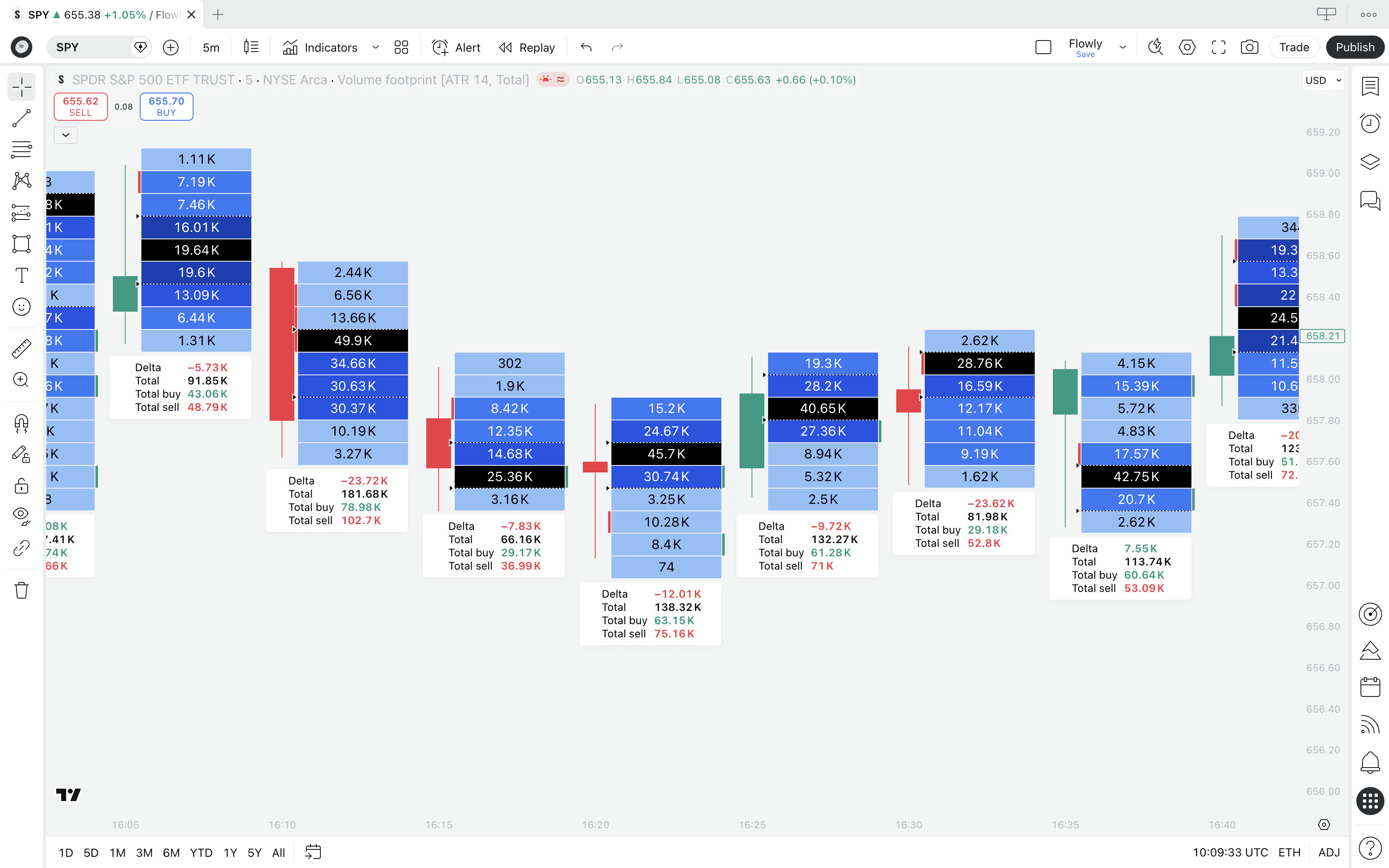Open the chart patterns tool group
The height and width of the screenshot is (868, 1389).
coord(21,181)
